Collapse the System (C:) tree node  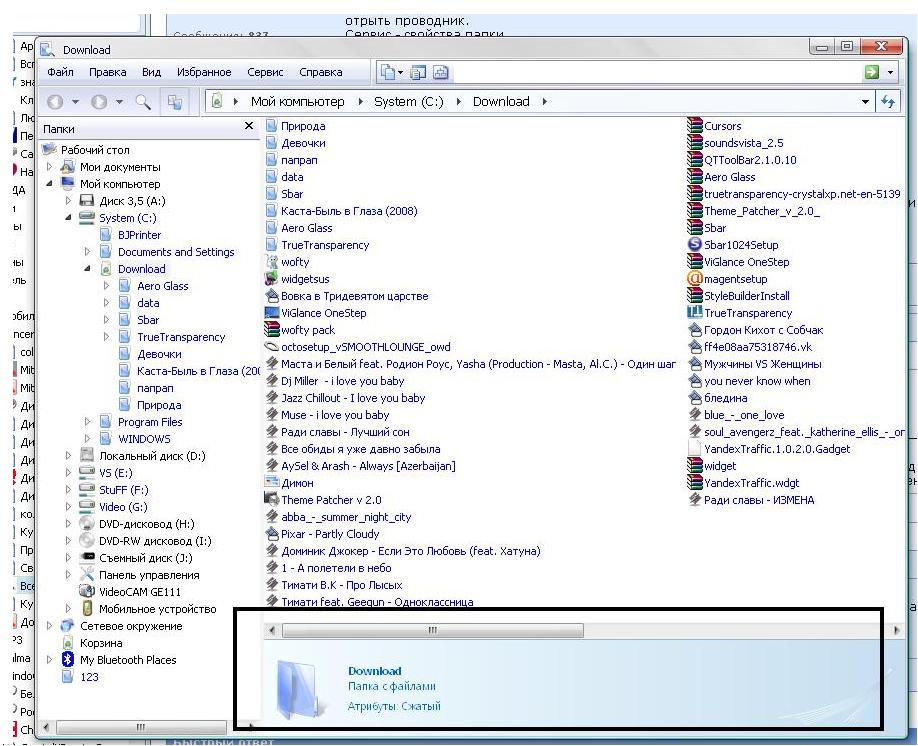(69, 218)
